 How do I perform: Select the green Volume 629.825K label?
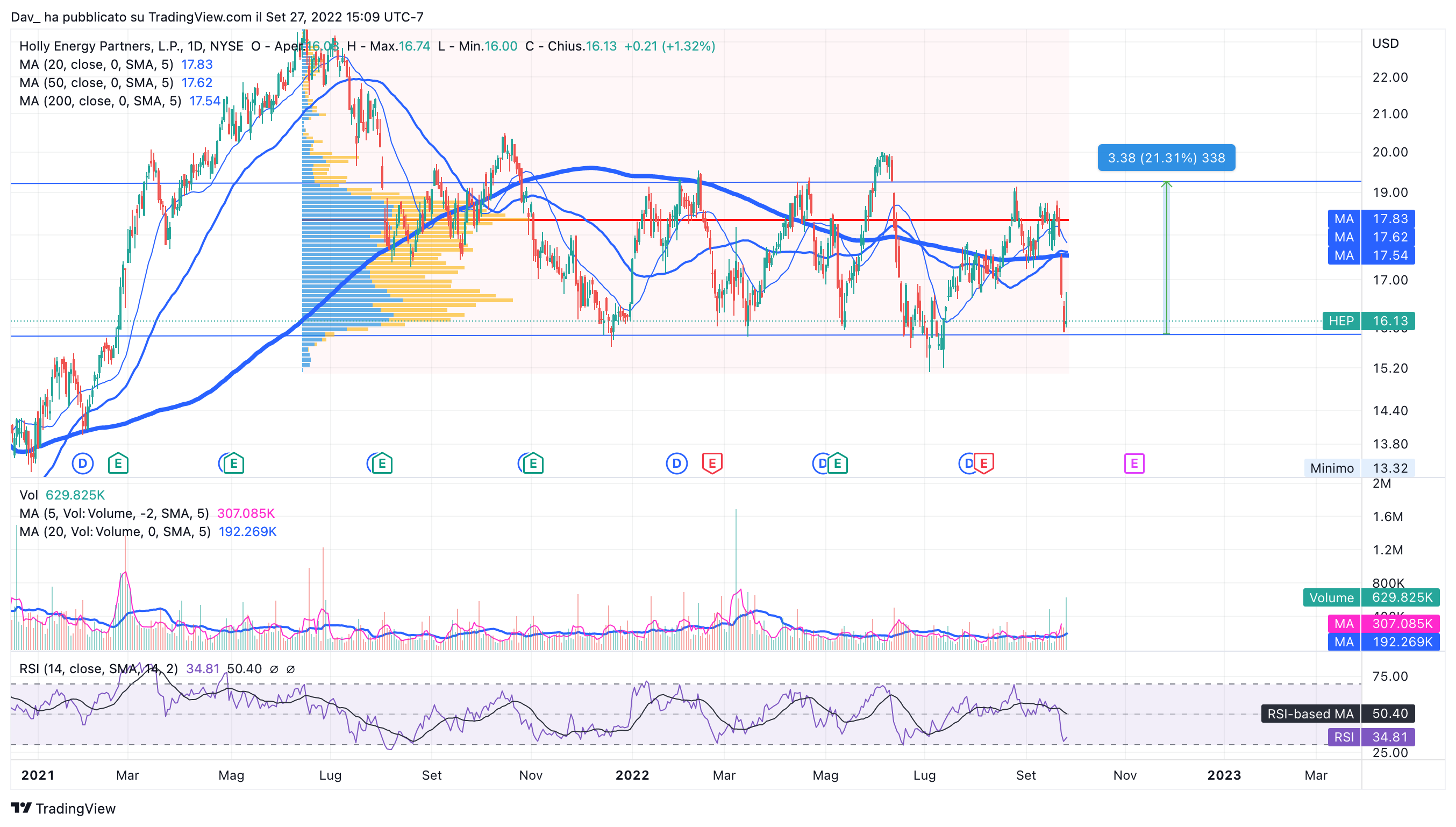point(1371,597)
